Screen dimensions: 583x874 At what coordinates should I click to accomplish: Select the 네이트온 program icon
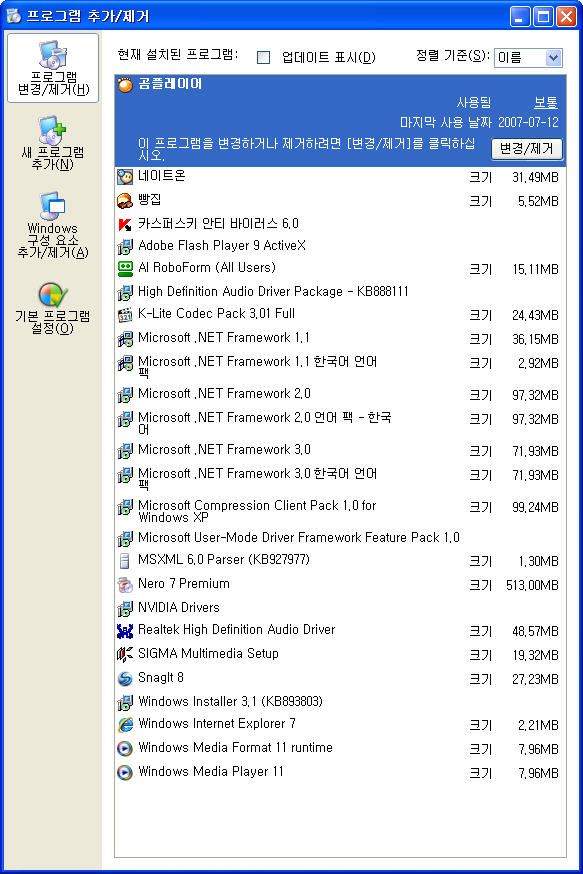(125, 177)
